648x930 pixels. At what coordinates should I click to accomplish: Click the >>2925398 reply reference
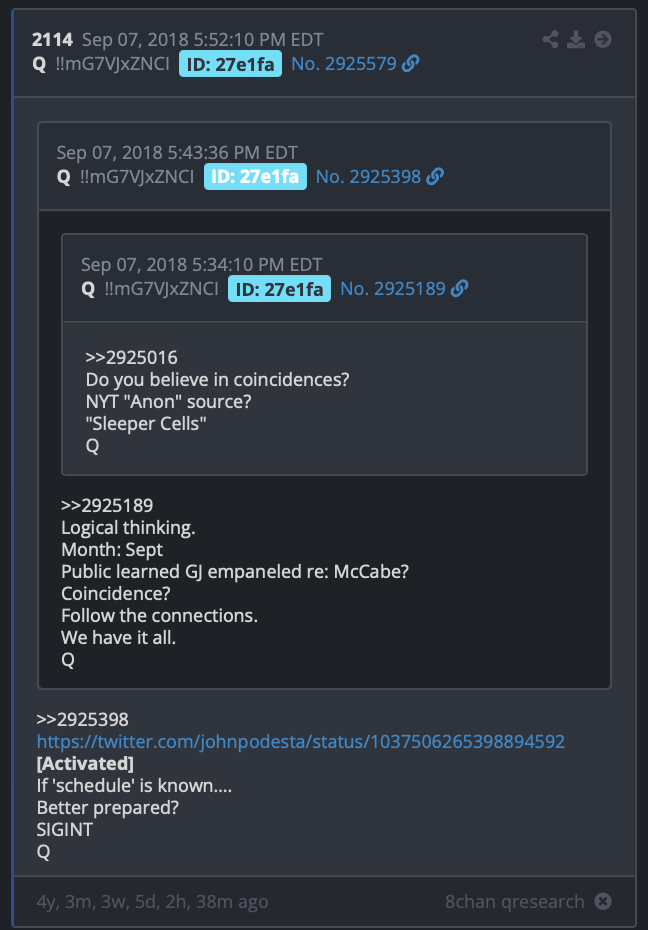(82, 719)
